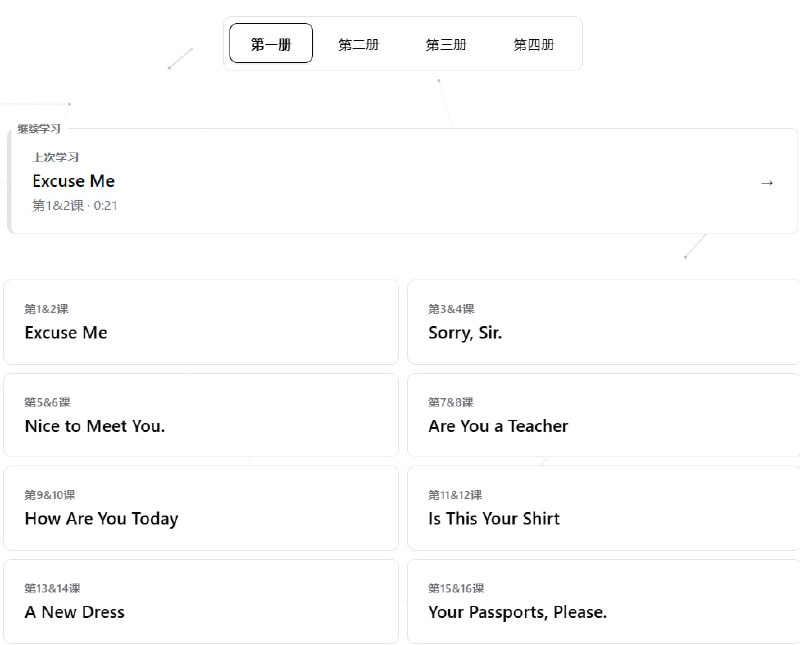Select the 第四册 tab

click(533, 44)
